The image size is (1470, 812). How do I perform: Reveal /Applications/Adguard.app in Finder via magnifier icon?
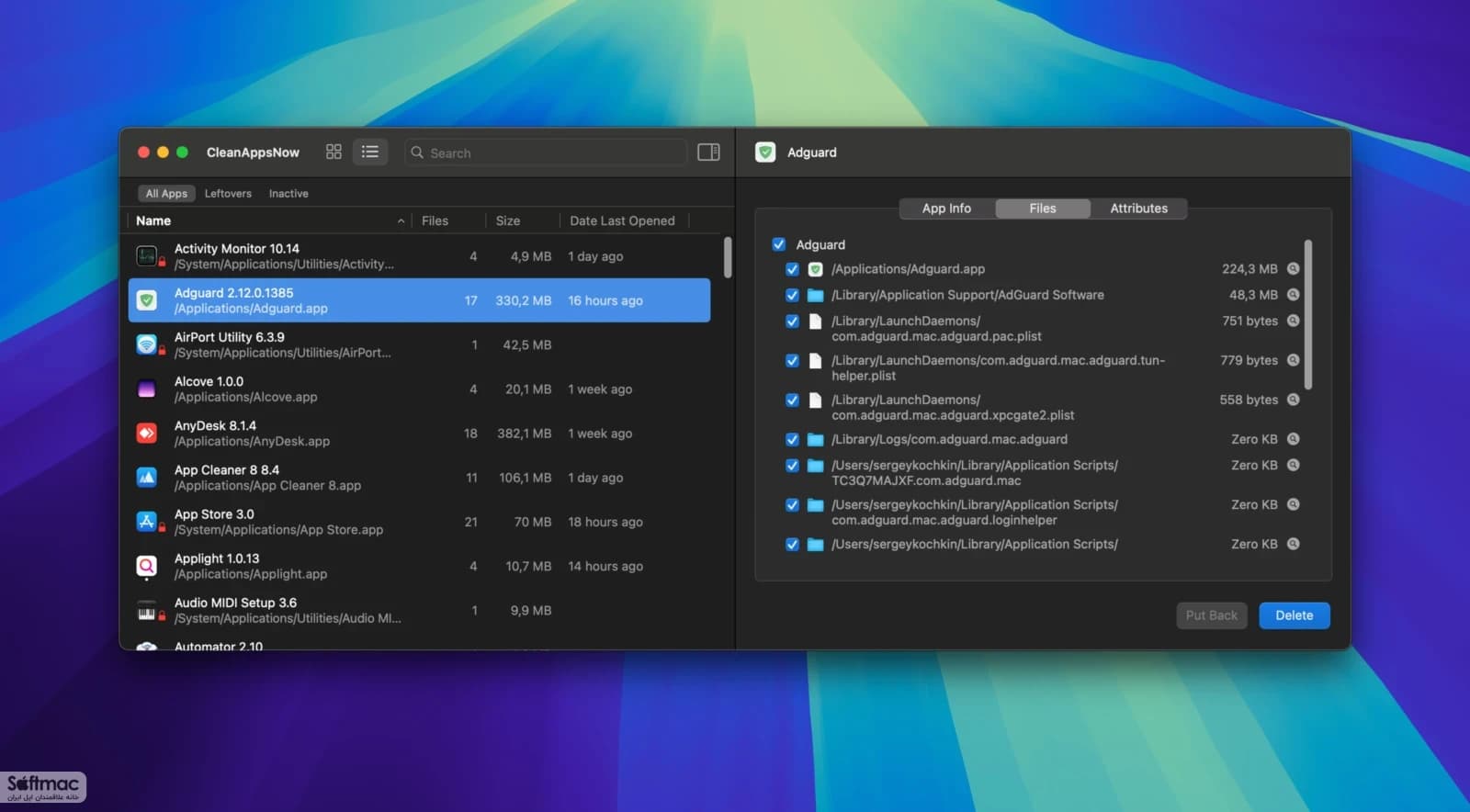[x=1293, y=269]
